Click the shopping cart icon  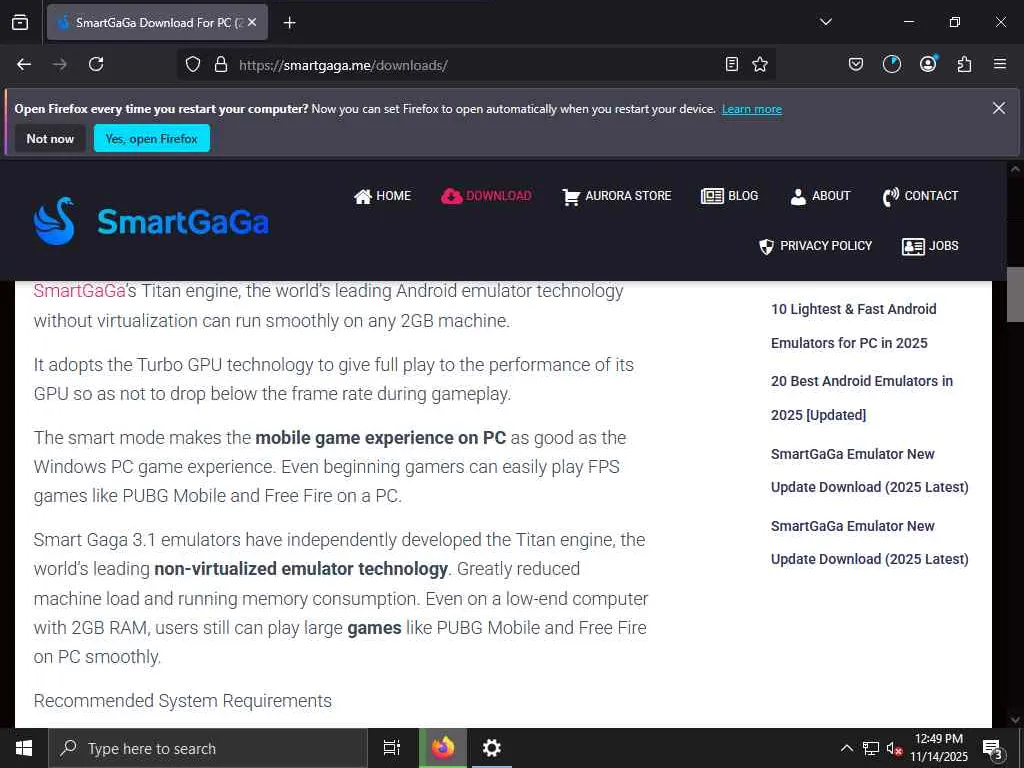point(571,197)
